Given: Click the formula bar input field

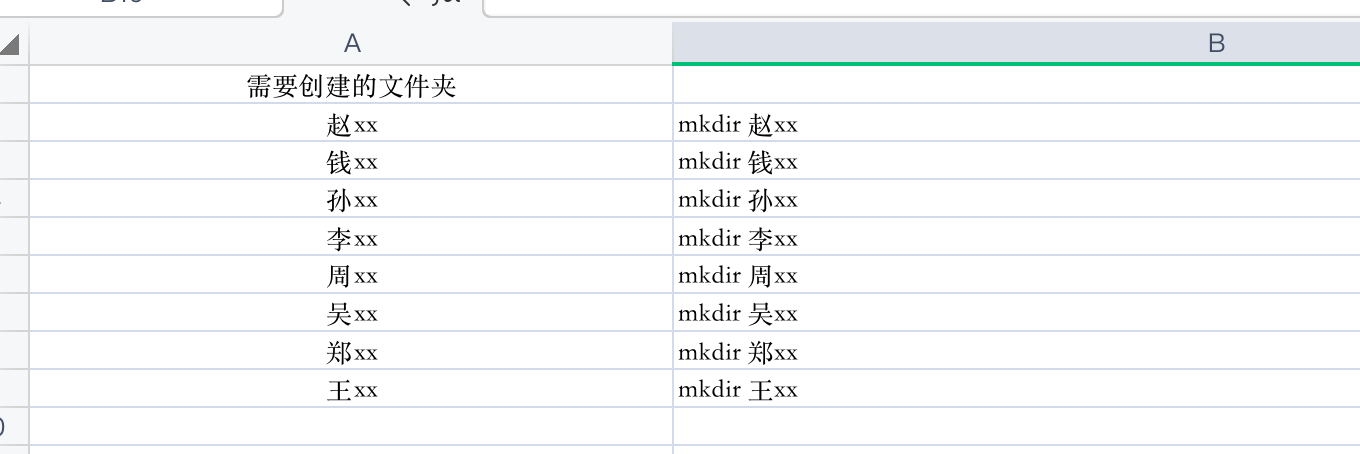Looking at the screenshot, I should coord(920,6).
